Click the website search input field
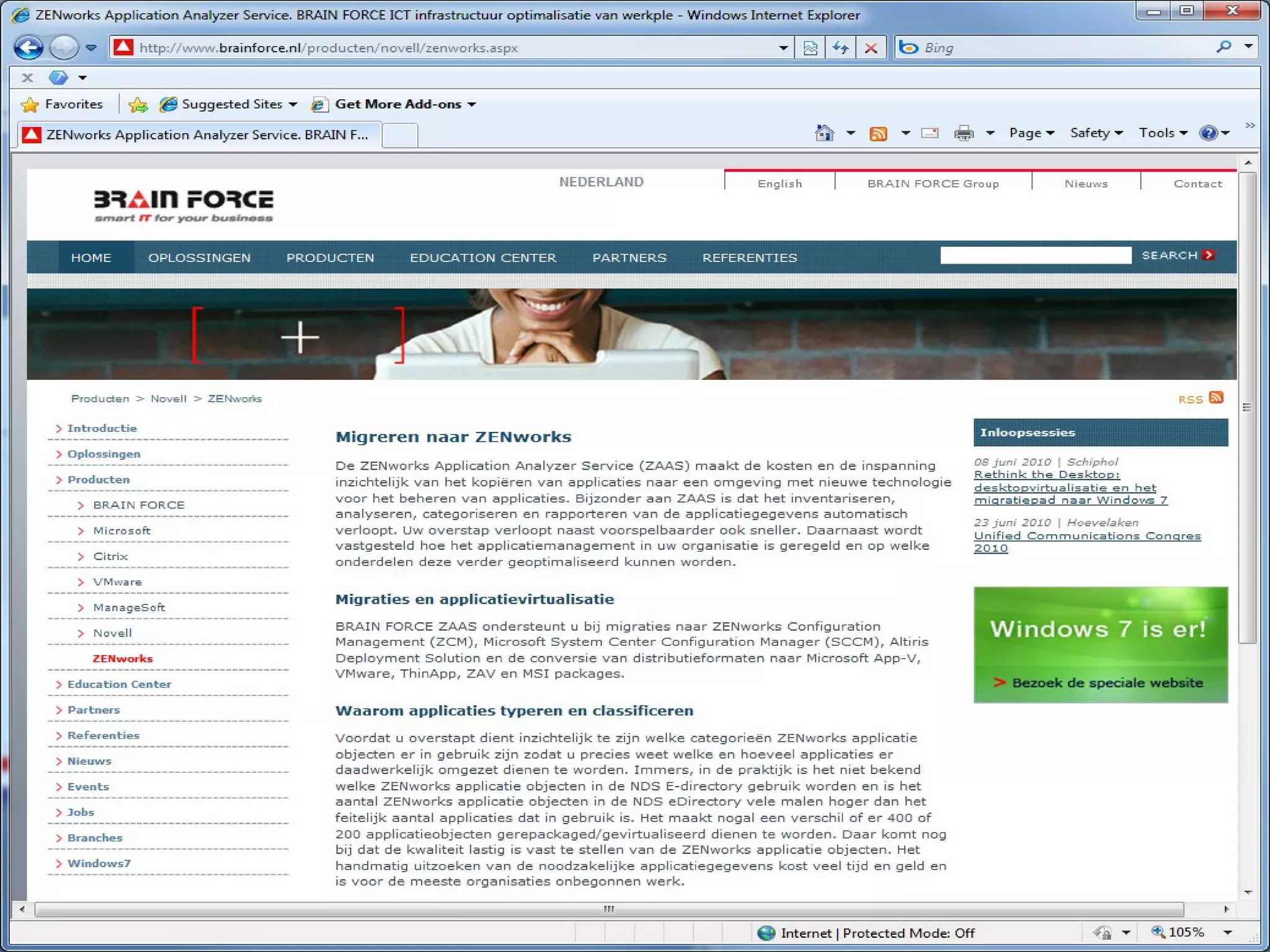 coord(1035,255)
